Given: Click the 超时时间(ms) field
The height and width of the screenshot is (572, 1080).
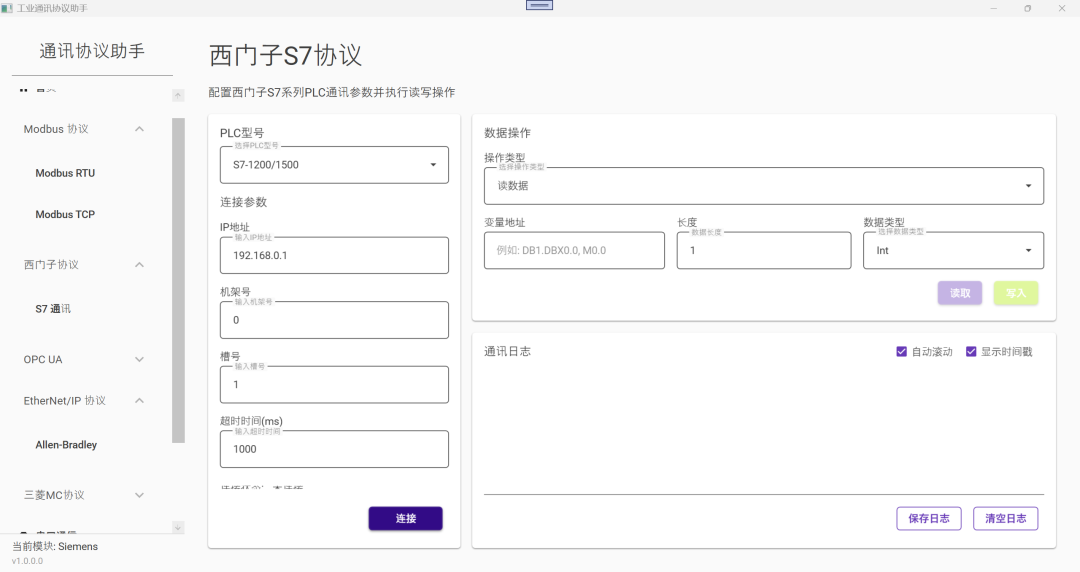Looking at the screenshot, I should [334, 449].
